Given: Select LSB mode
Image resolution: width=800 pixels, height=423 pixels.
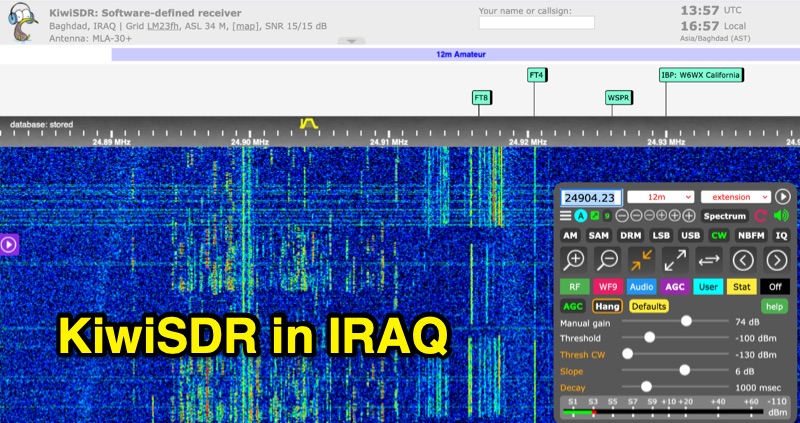Looking at the screenshot, I should point(661,236).
